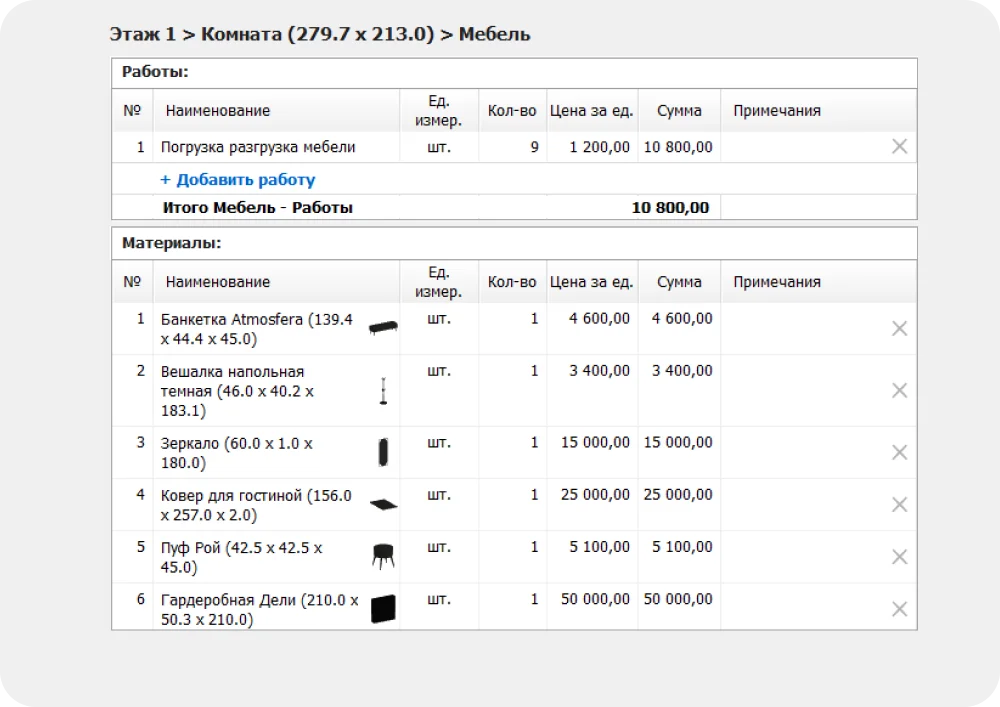Remove the Банкетка Atmosfera material row
The height and width of the screenshot is (707, 1000).
tap(899, 328)
